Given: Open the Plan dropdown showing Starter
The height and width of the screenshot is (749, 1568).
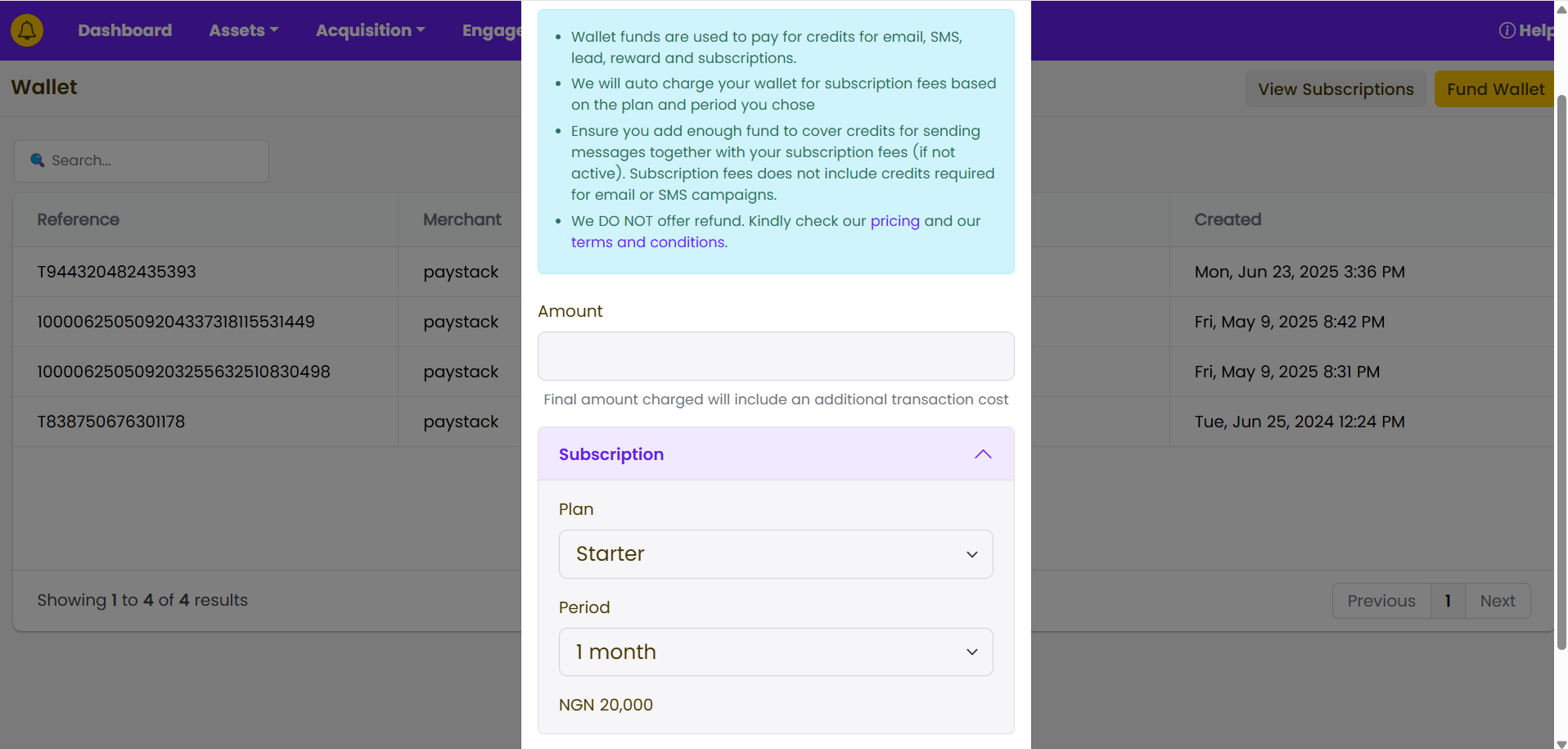Looking at the screenshot, I should (775, 554).
